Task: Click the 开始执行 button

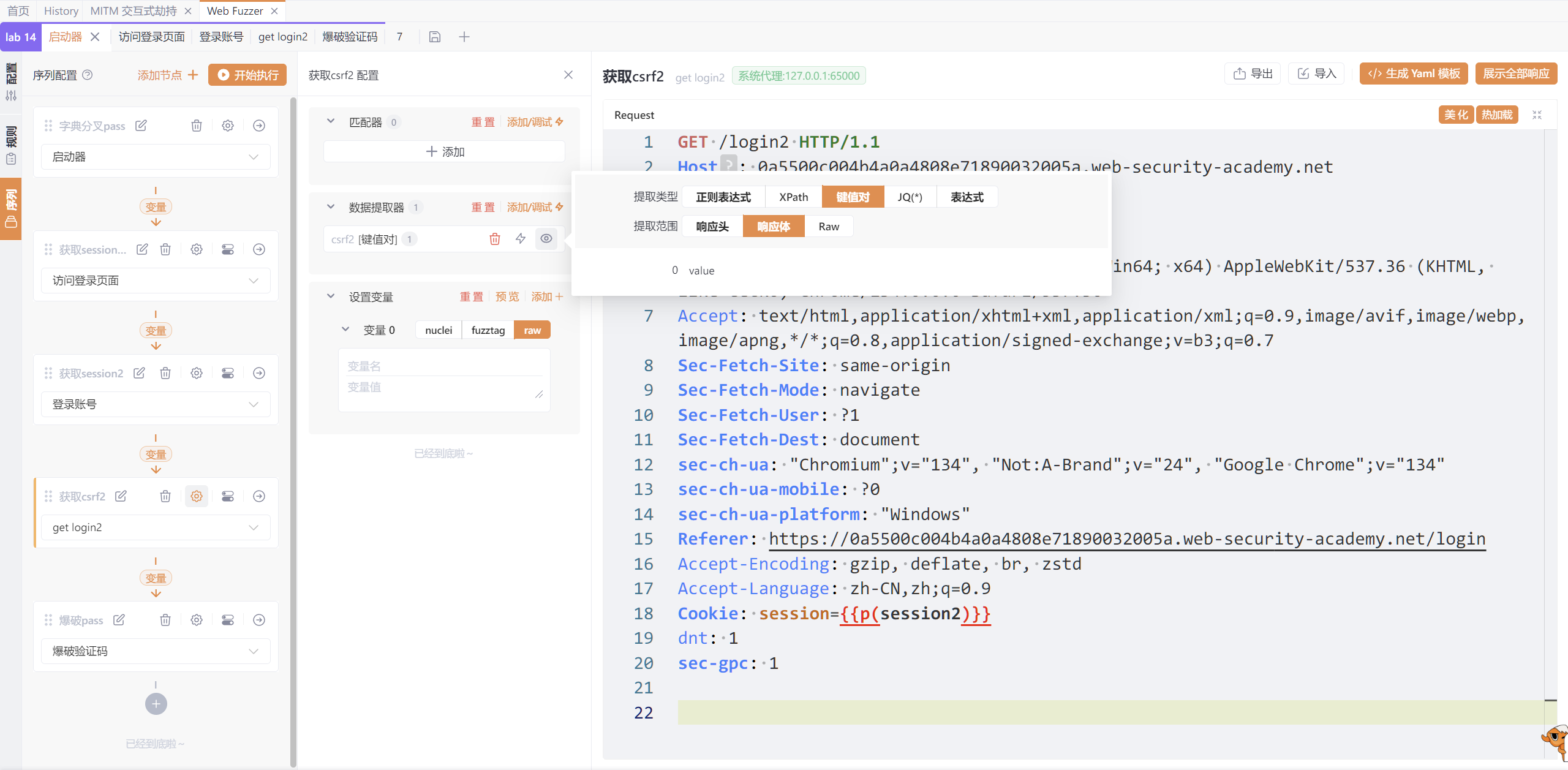Action: pos(247,75)
